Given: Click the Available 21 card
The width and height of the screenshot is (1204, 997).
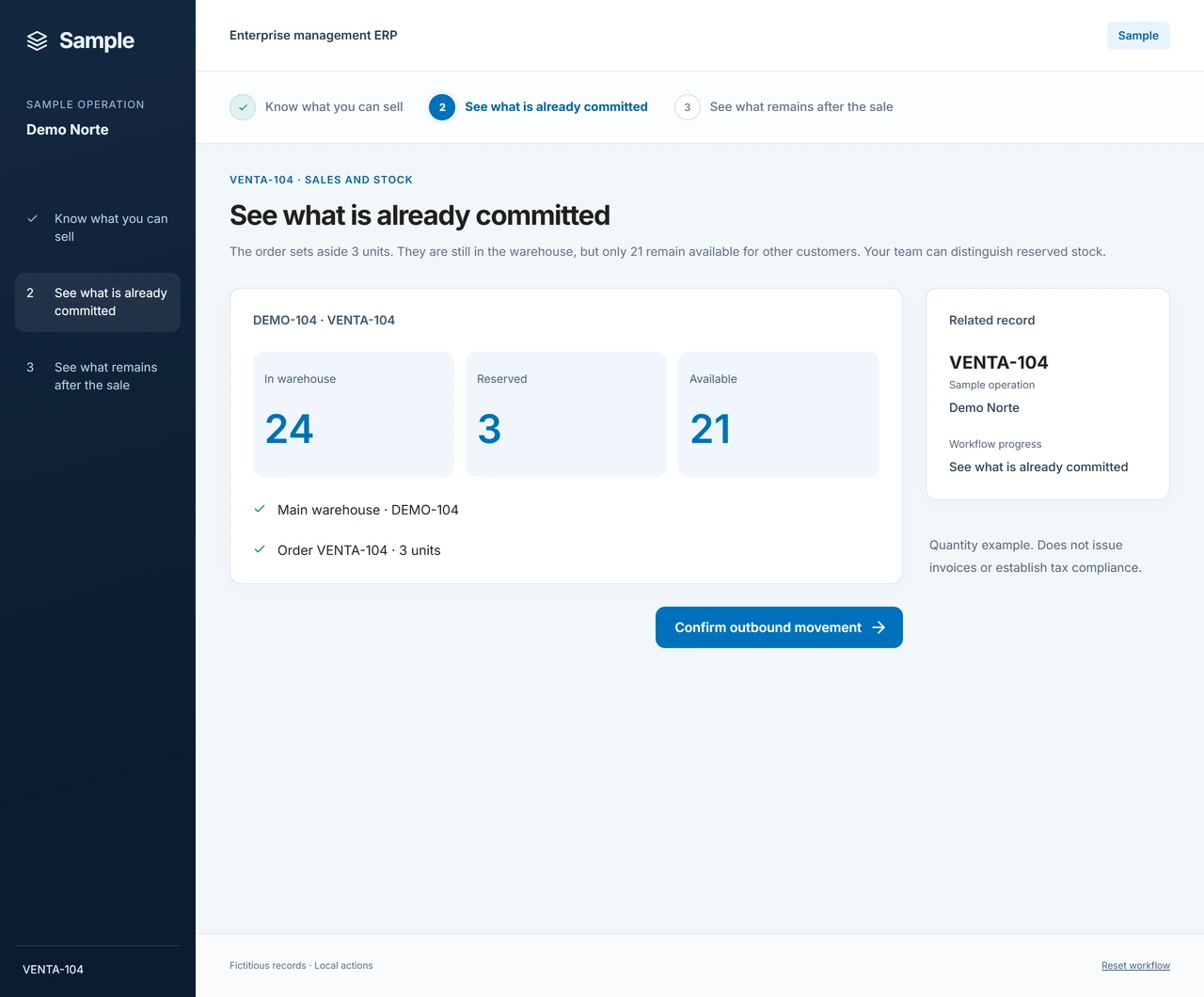Looking at the screenshot, I should (779, 414).
